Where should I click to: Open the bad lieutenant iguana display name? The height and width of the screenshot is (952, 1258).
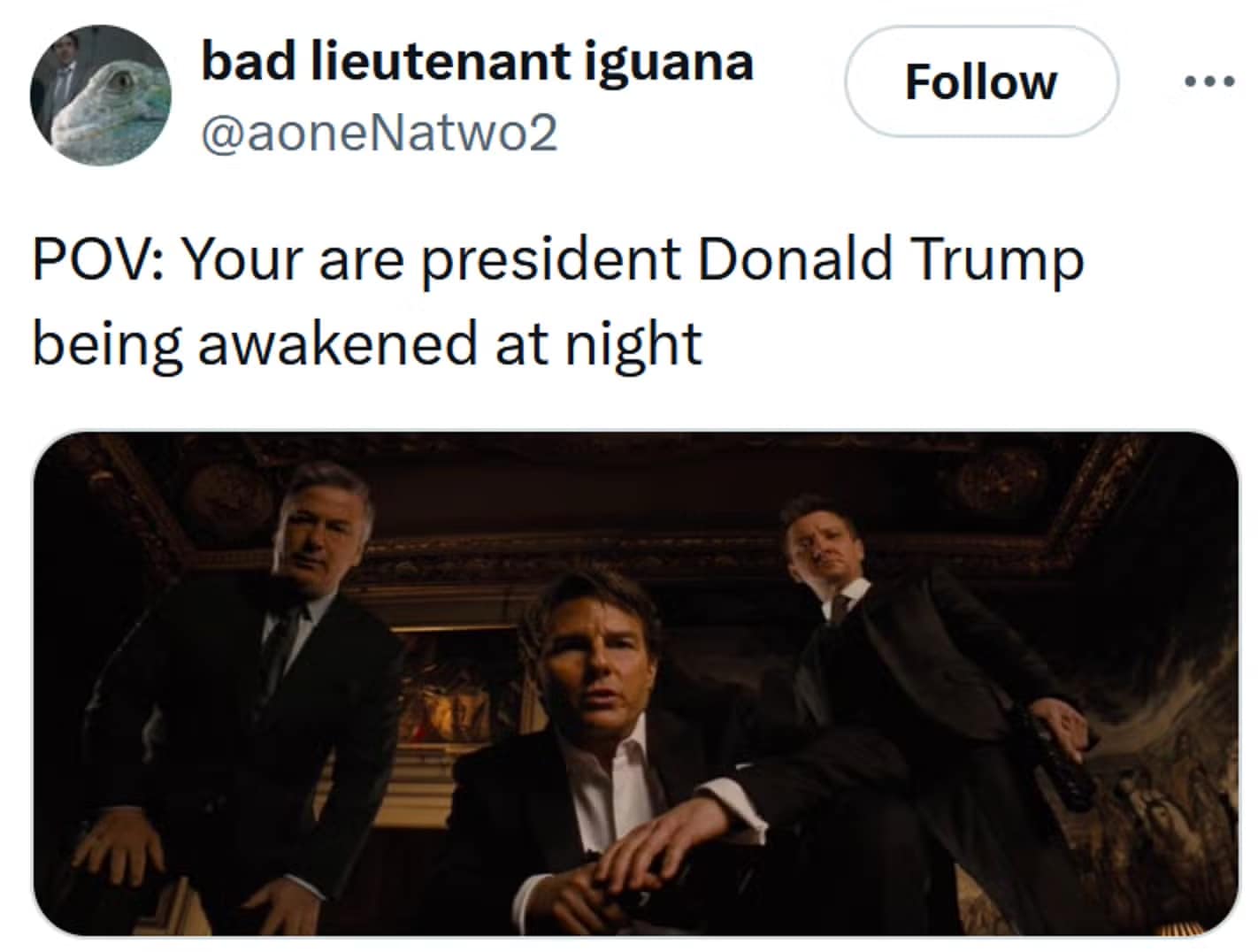click(x=477, y=62)
